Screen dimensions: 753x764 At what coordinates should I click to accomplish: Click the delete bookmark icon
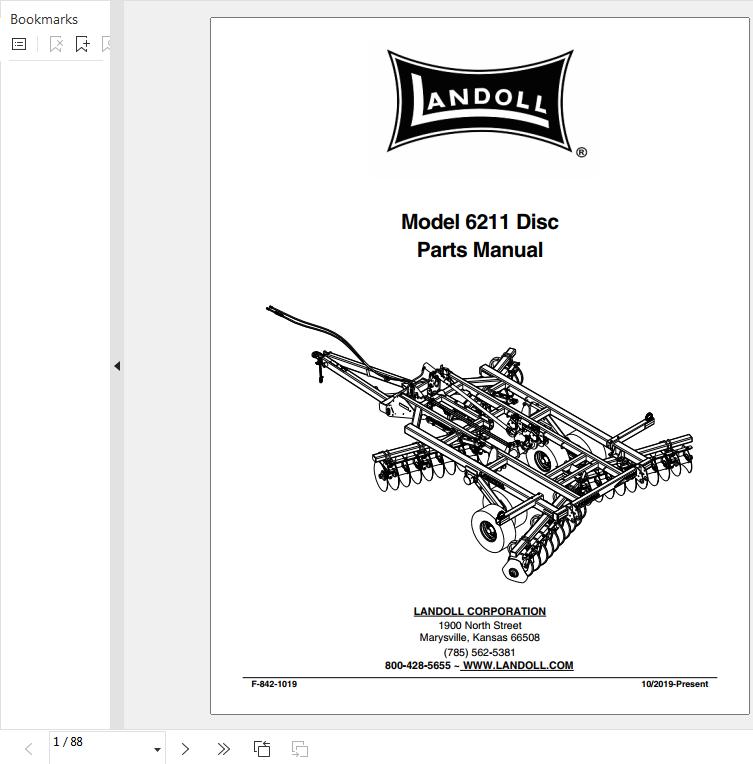pyautogui.click(x=57, y=44)
